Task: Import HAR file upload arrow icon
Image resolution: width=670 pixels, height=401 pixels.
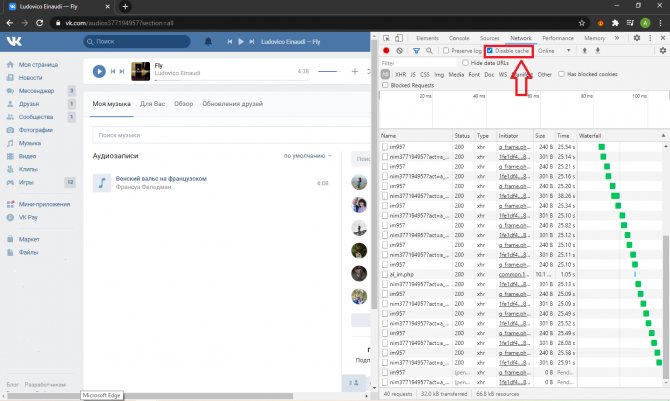Action: point(585,50)
